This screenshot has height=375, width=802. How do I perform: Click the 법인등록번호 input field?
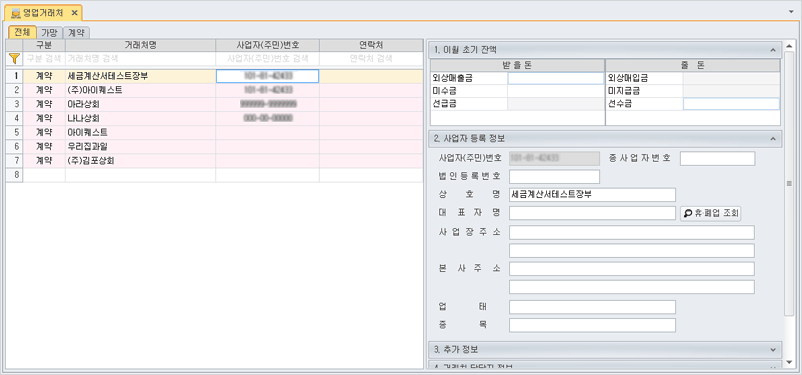tap(554, 177)
